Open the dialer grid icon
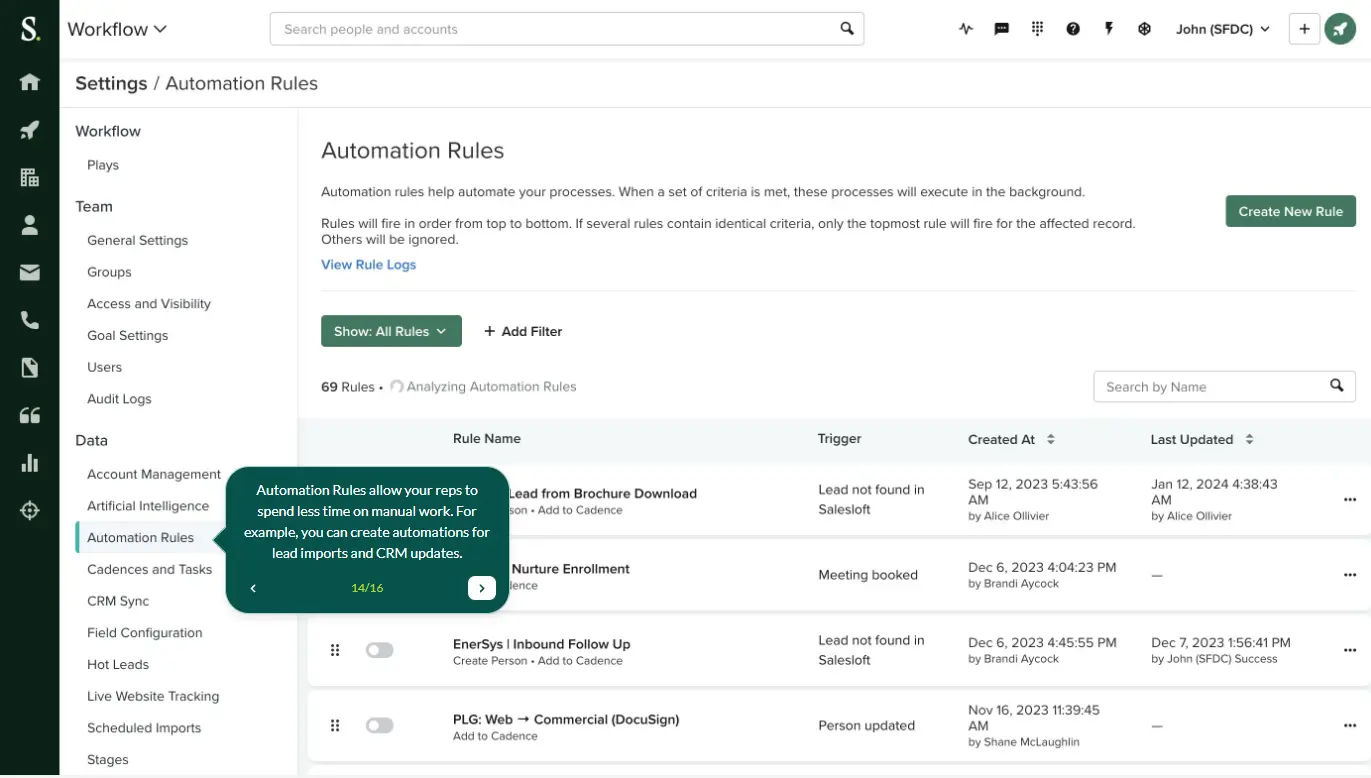 (1037, 29)
